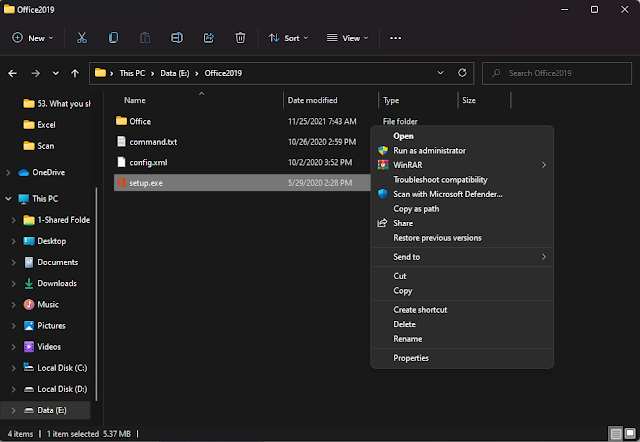Select the command.txt file icon
The width and height of the screenshot is (640, 442).
[x=121, y=142]
